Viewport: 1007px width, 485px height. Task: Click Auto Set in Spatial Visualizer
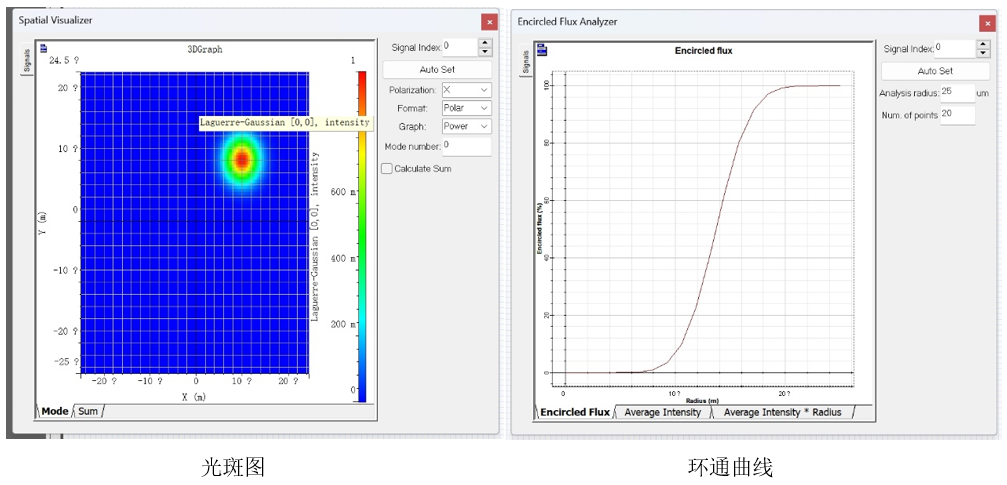point(437,69)
